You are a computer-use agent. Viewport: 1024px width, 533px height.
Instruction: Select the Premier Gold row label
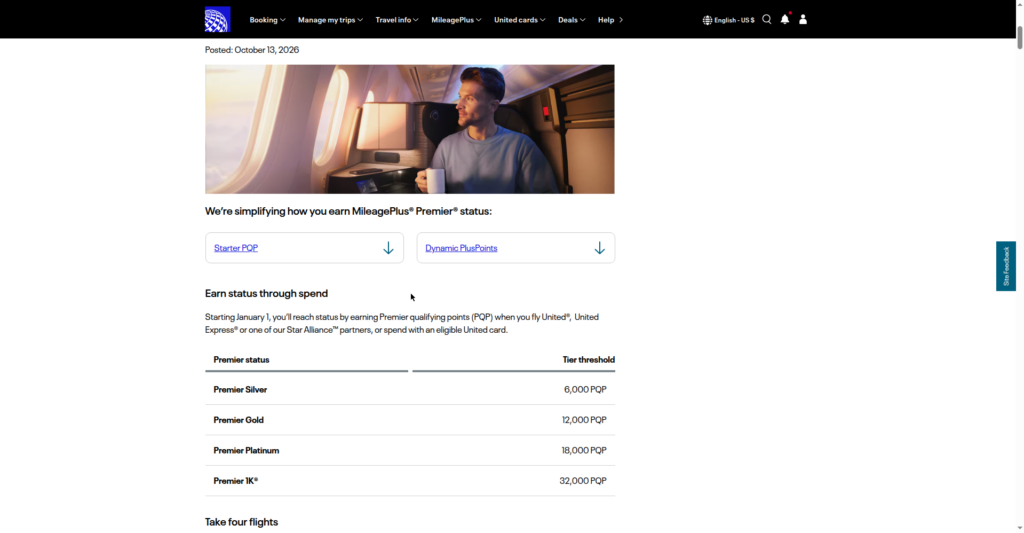(x=238, y=420)
